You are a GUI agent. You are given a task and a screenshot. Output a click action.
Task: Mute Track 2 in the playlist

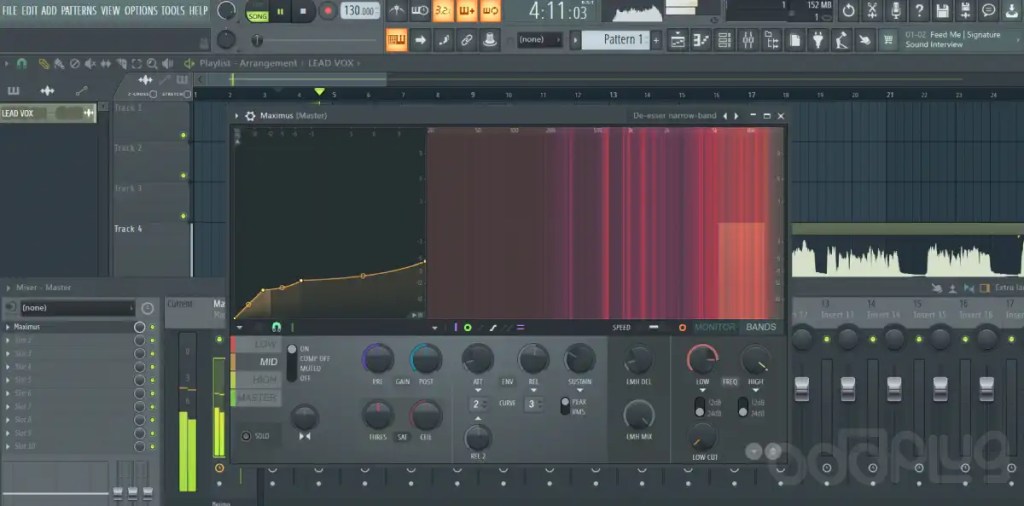[x=184, y=176]
